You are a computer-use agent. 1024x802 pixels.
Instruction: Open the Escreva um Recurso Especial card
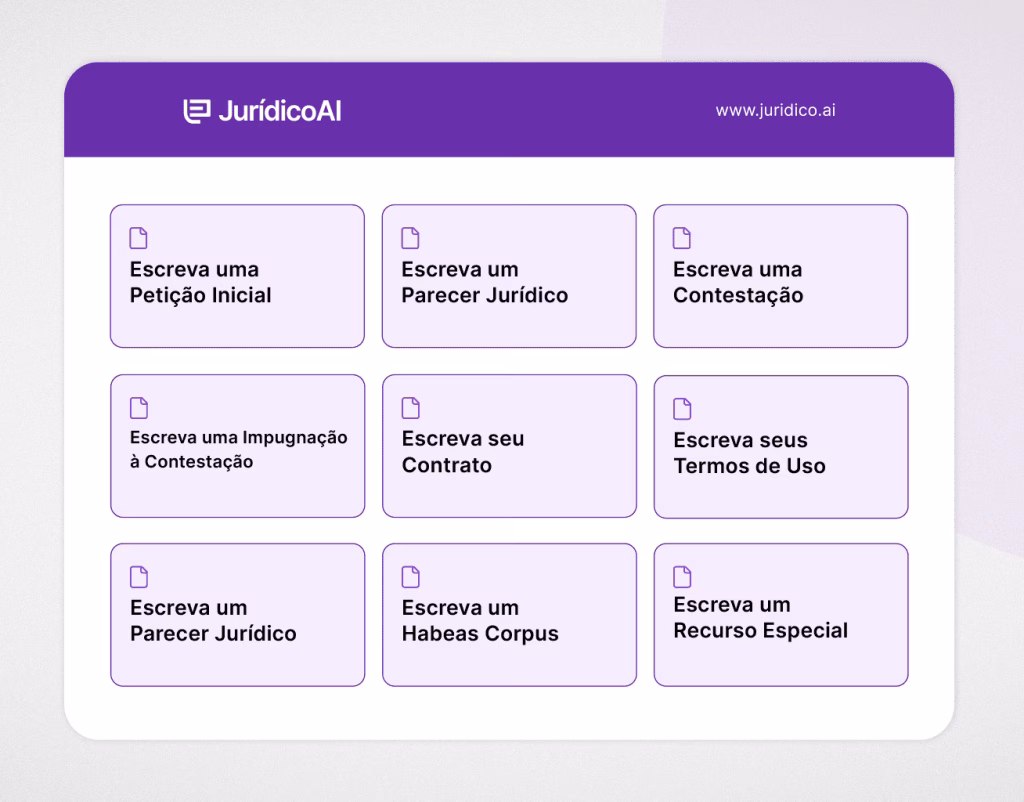781,615
